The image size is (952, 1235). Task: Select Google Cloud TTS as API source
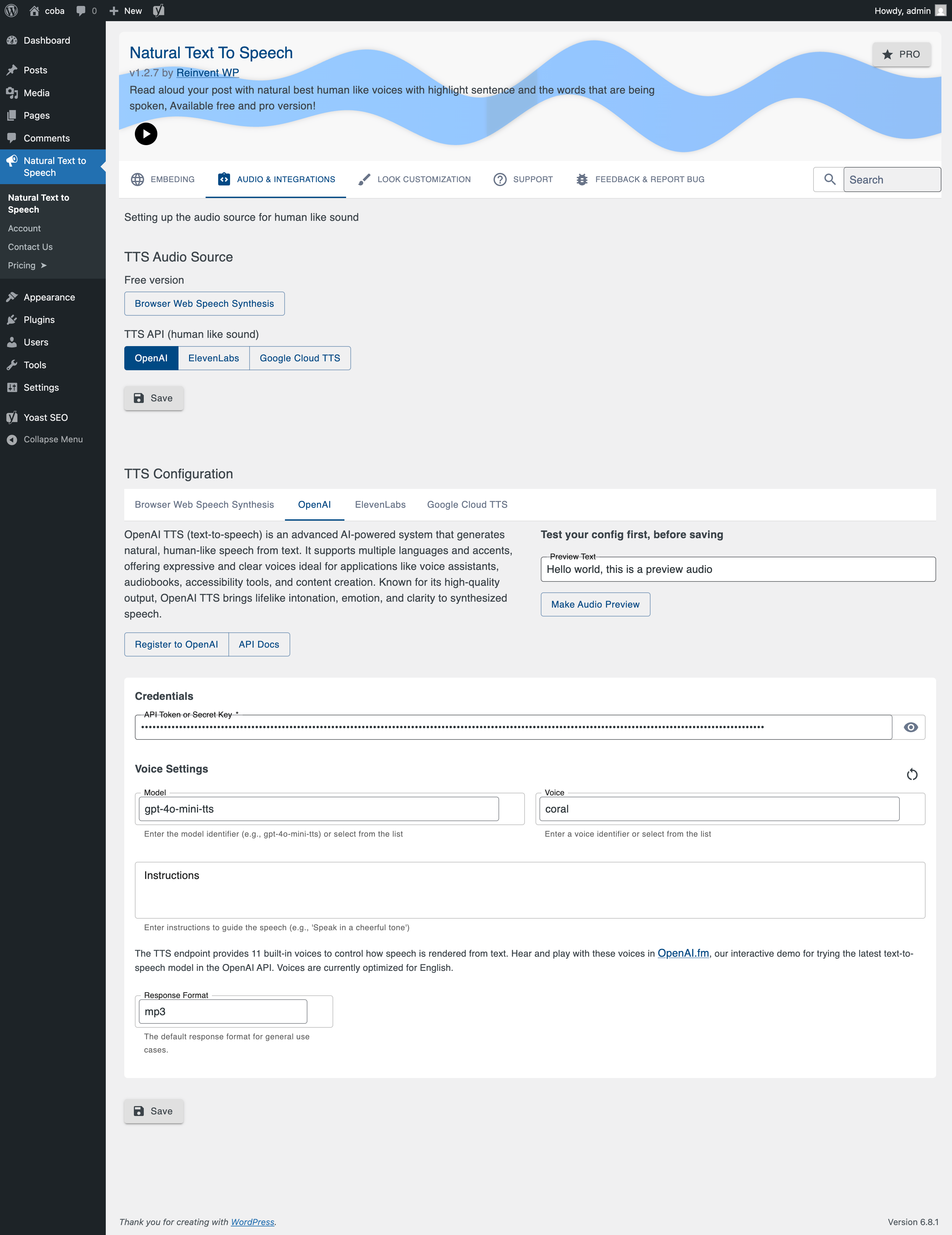pyautogui.click(x=299, y=358)
